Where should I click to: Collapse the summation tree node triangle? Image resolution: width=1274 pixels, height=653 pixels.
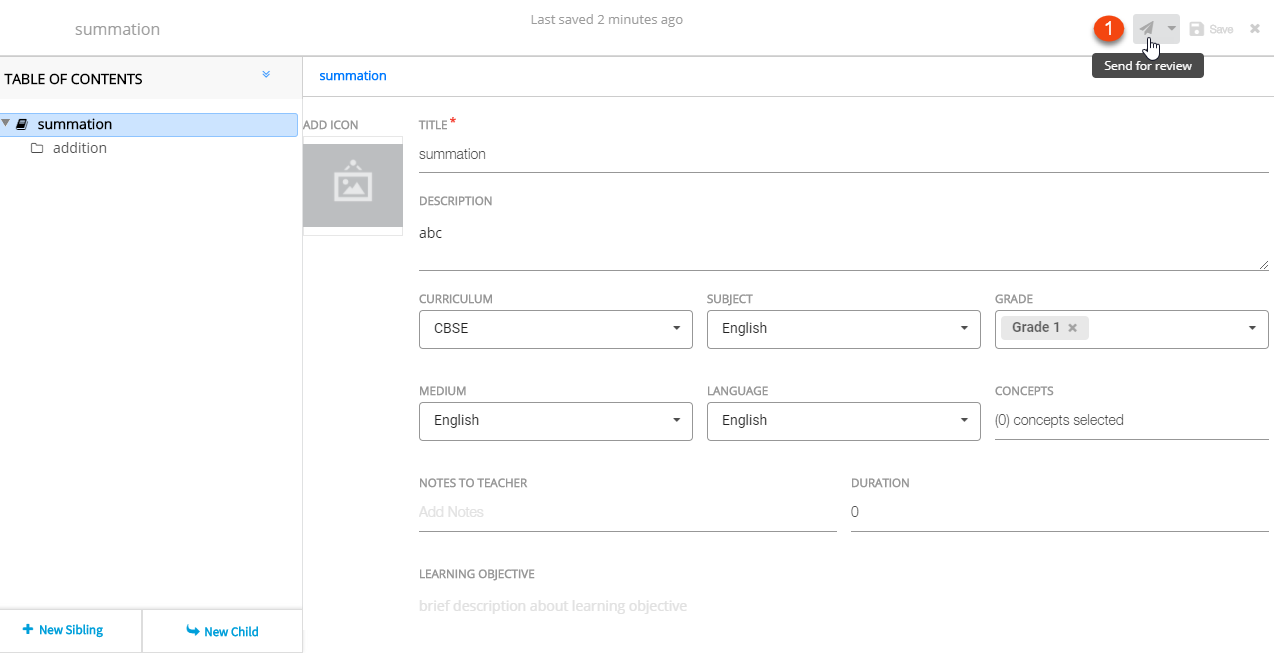coord(7,124)
